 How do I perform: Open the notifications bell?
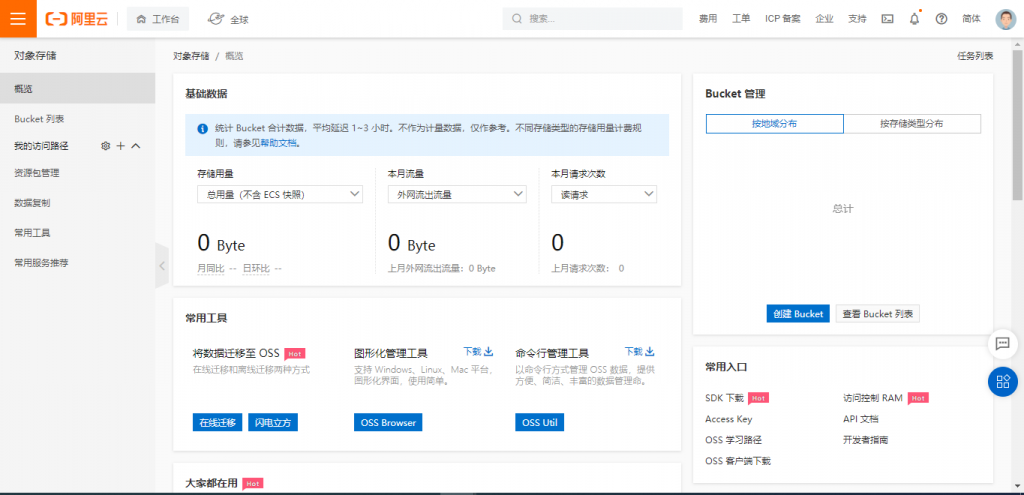(x=914, y=19)
